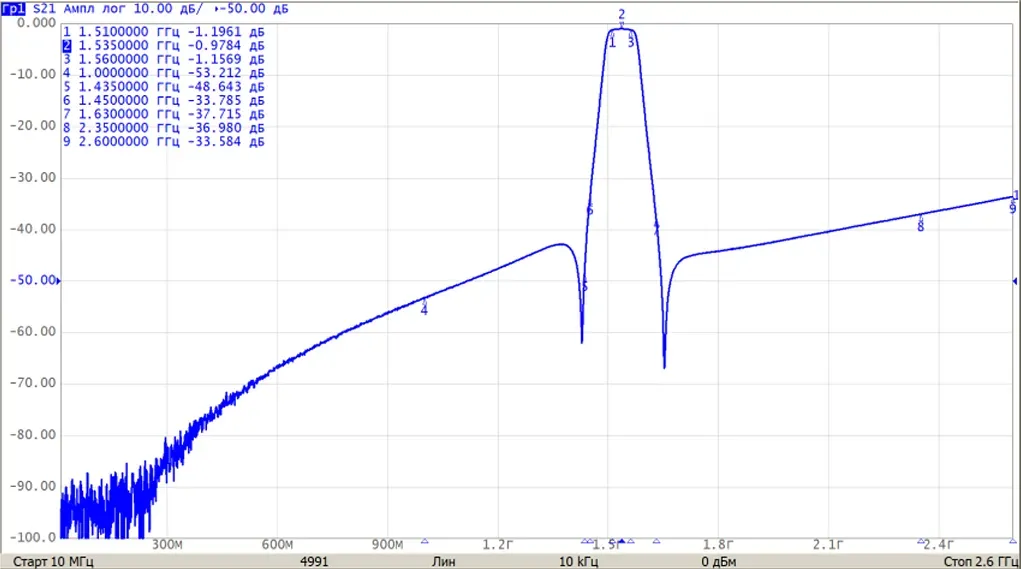Click the marker 7 triangle on frequency axis

(656, 541)
